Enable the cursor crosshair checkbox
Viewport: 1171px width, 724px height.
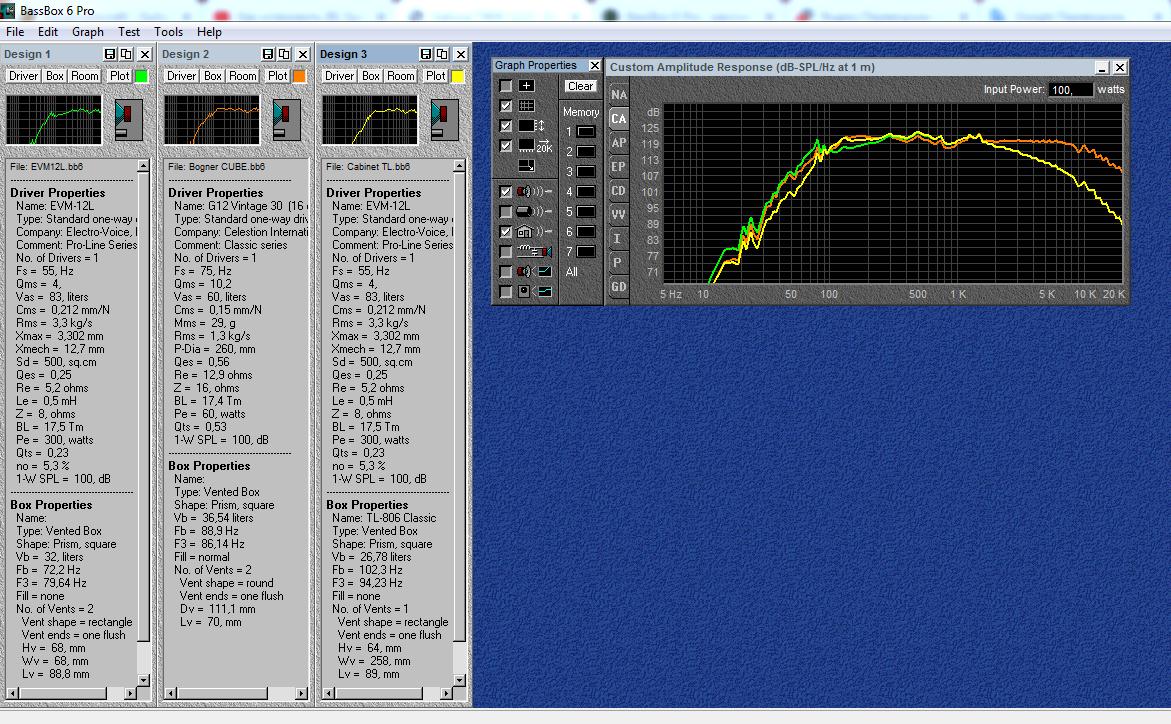pos(506,86)
